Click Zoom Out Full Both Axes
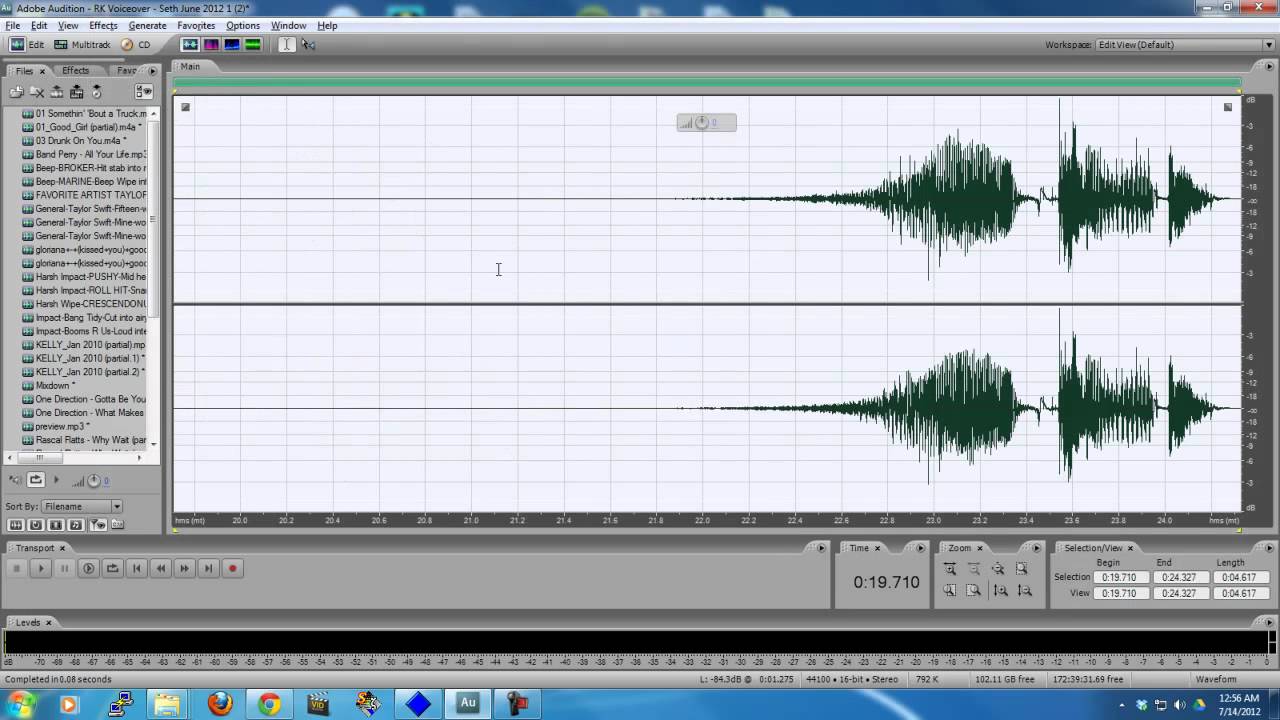Screen dimensions: 1280x720 (x=997, y=568)
